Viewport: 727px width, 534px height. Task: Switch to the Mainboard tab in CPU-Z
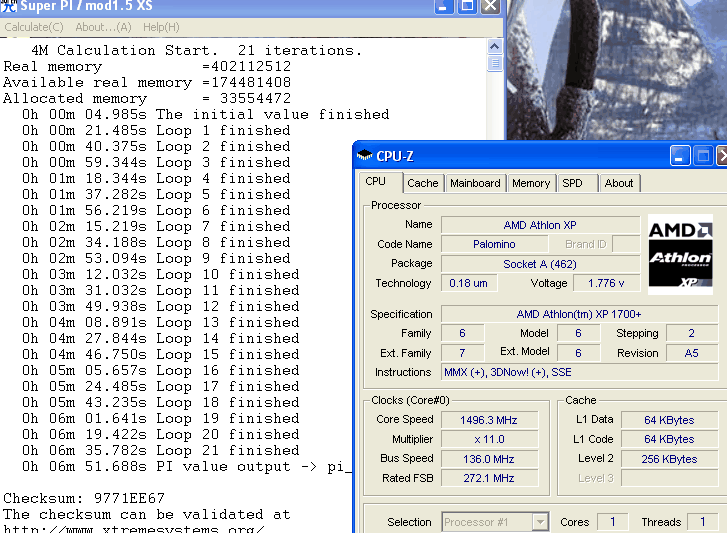pyautogui.click(x=475, y=183)
